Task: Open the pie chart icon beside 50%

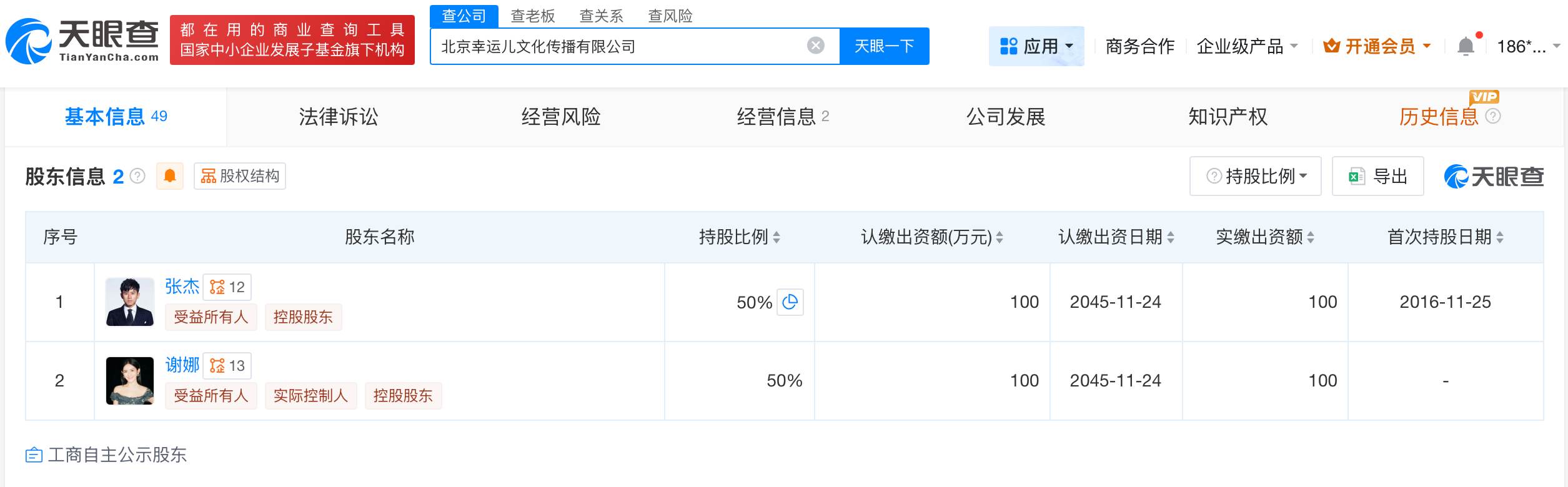Action: click(x=790, y=302)
